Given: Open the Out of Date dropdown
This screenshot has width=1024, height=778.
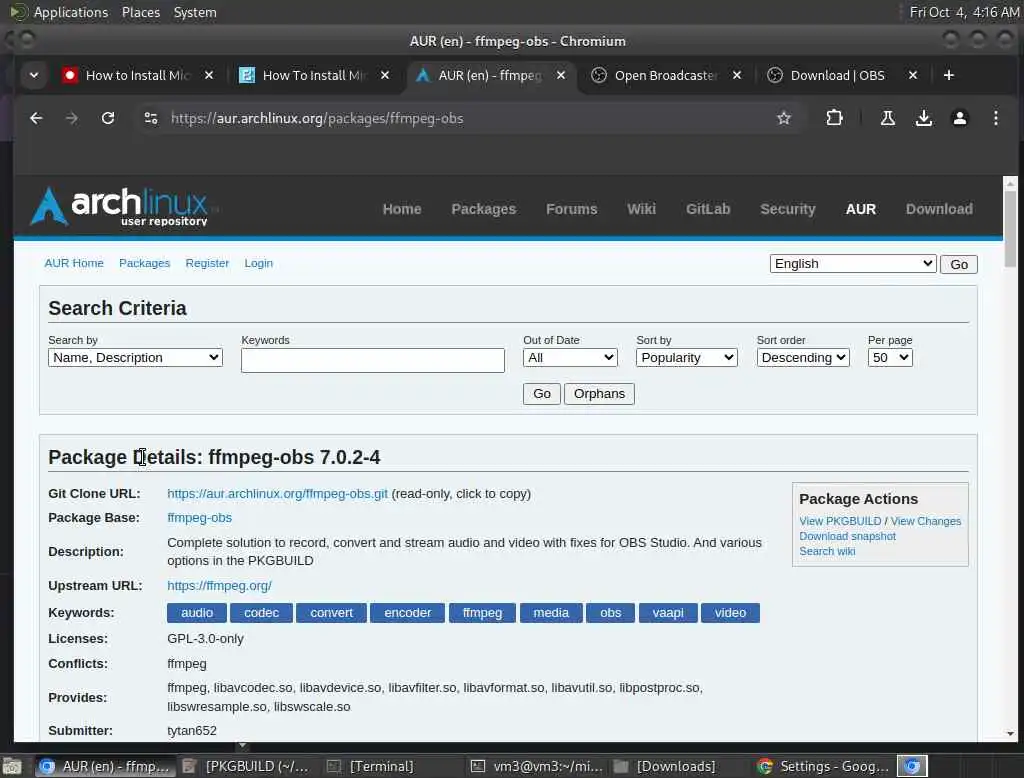Looking at the screenshot, I should click(x=570, y=358).
